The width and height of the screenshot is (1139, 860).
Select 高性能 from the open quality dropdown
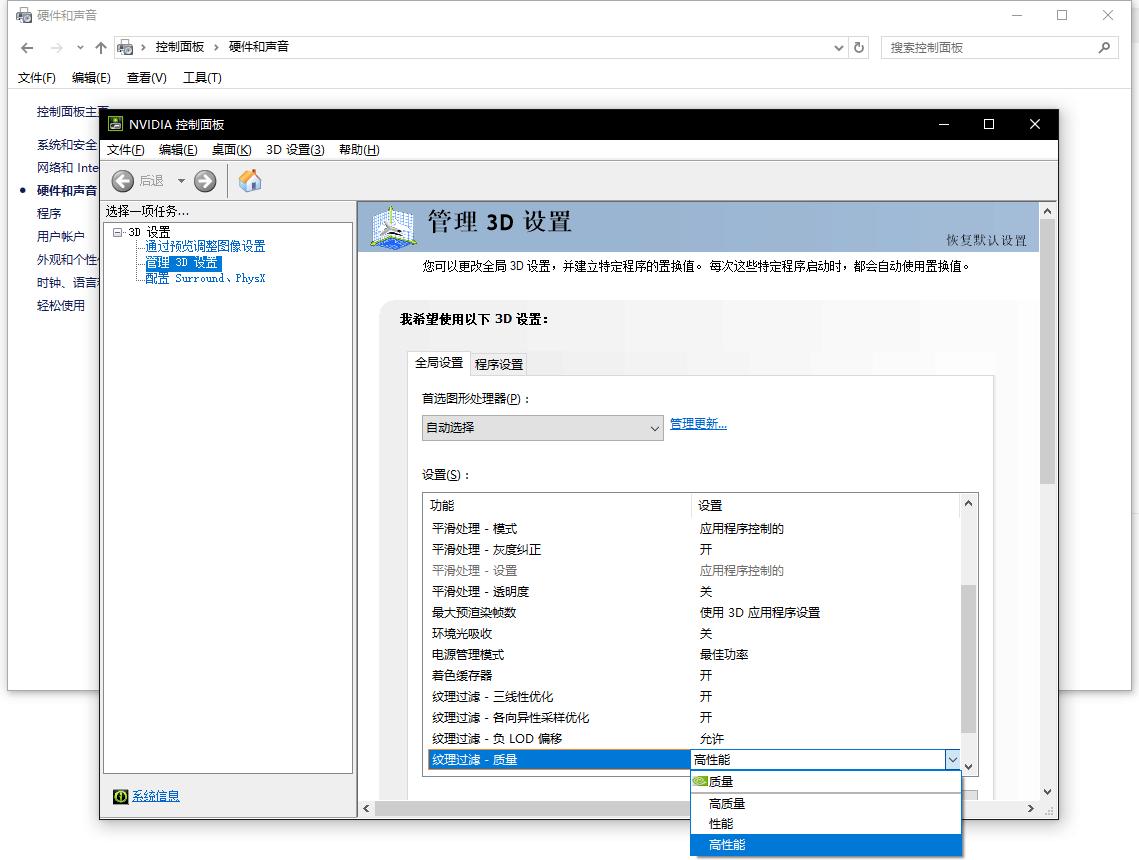(x=726, y=844)
